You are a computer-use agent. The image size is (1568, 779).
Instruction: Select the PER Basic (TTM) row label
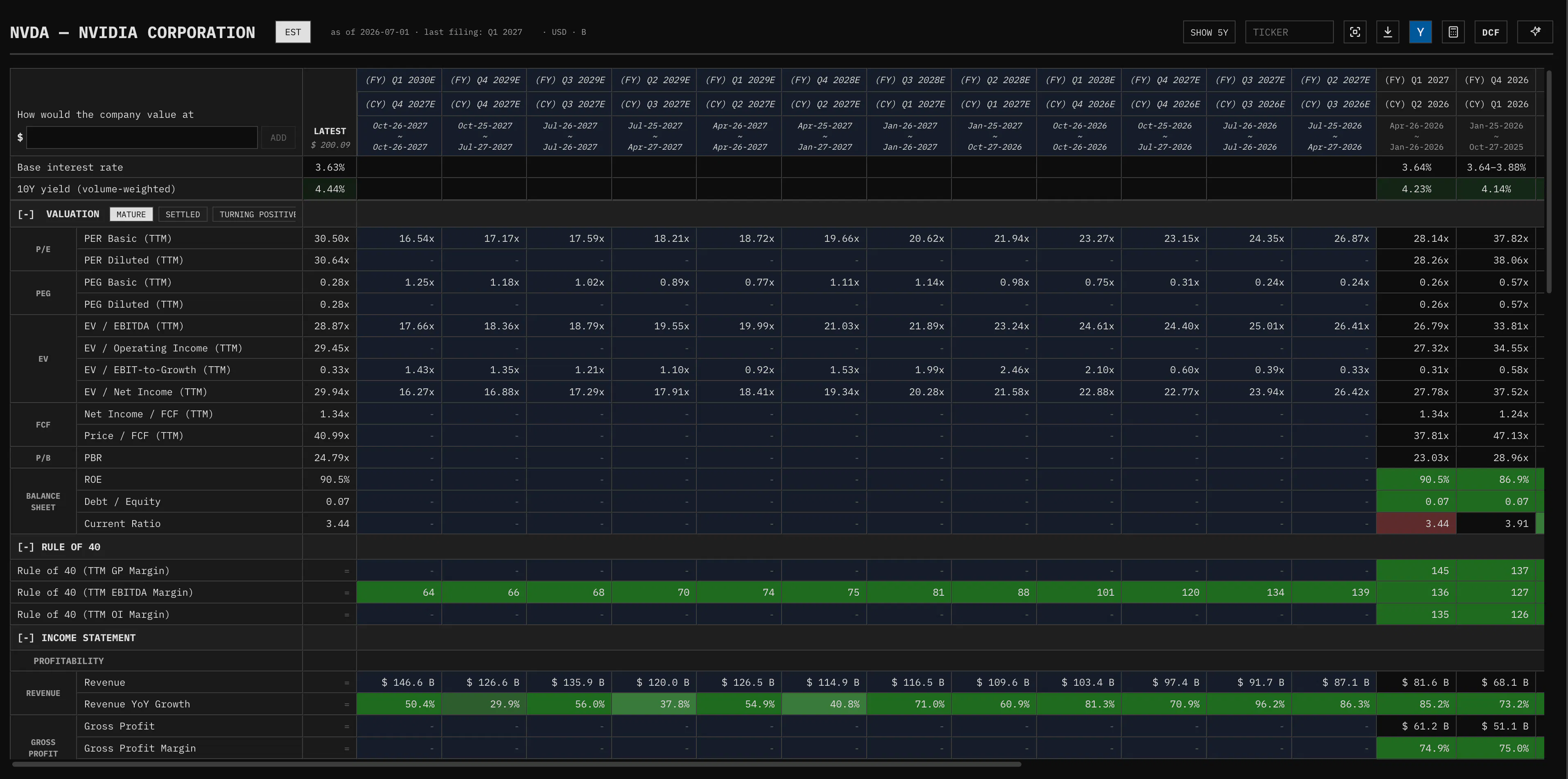[x=128, y=239]
